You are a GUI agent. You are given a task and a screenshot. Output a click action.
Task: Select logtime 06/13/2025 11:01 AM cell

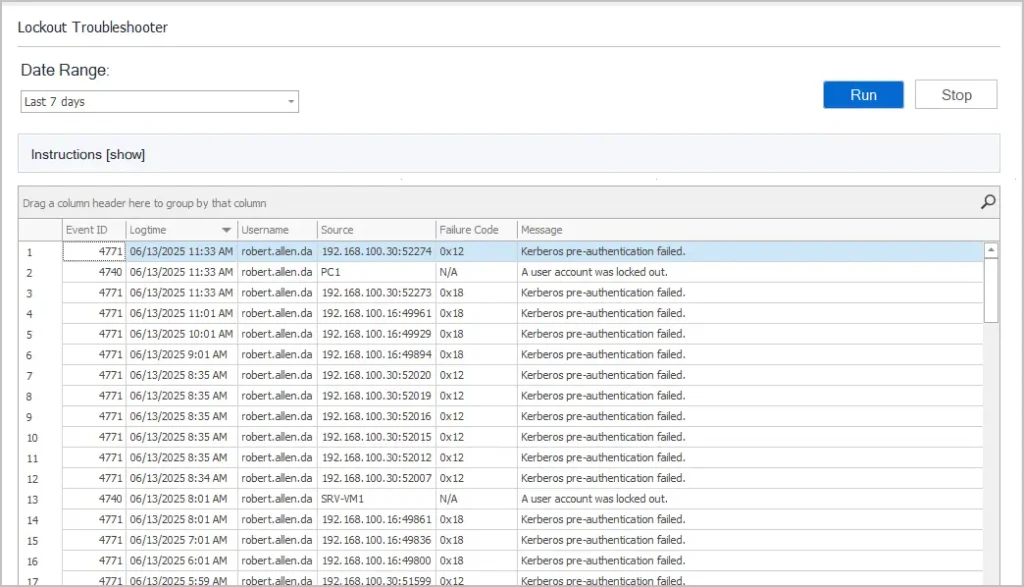coord(182,313)
